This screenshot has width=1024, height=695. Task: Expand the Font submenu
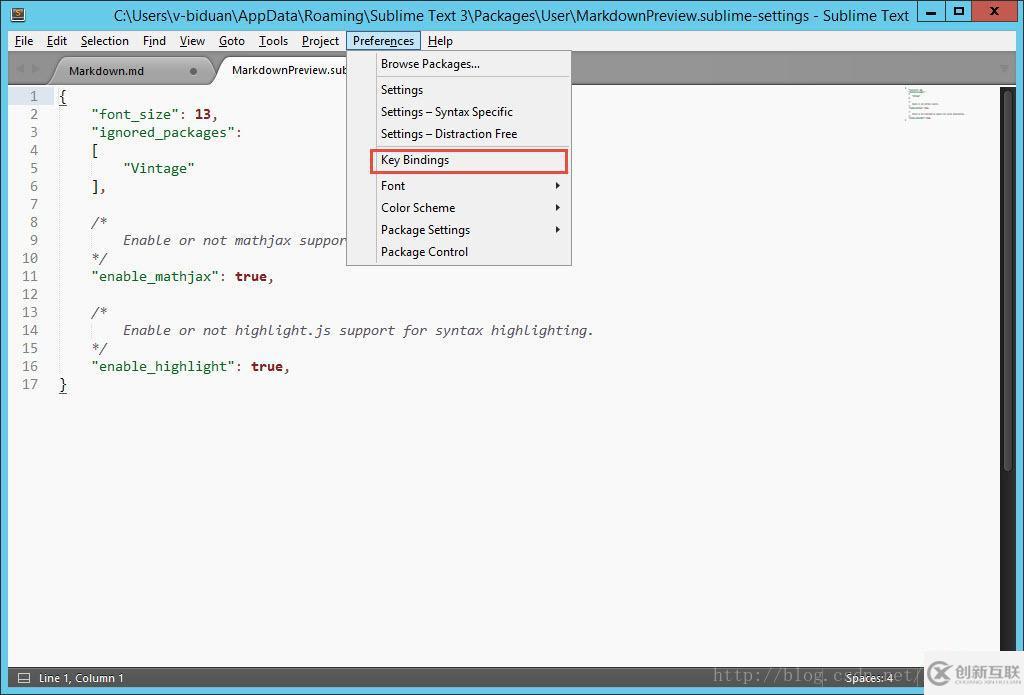point(459,186)
